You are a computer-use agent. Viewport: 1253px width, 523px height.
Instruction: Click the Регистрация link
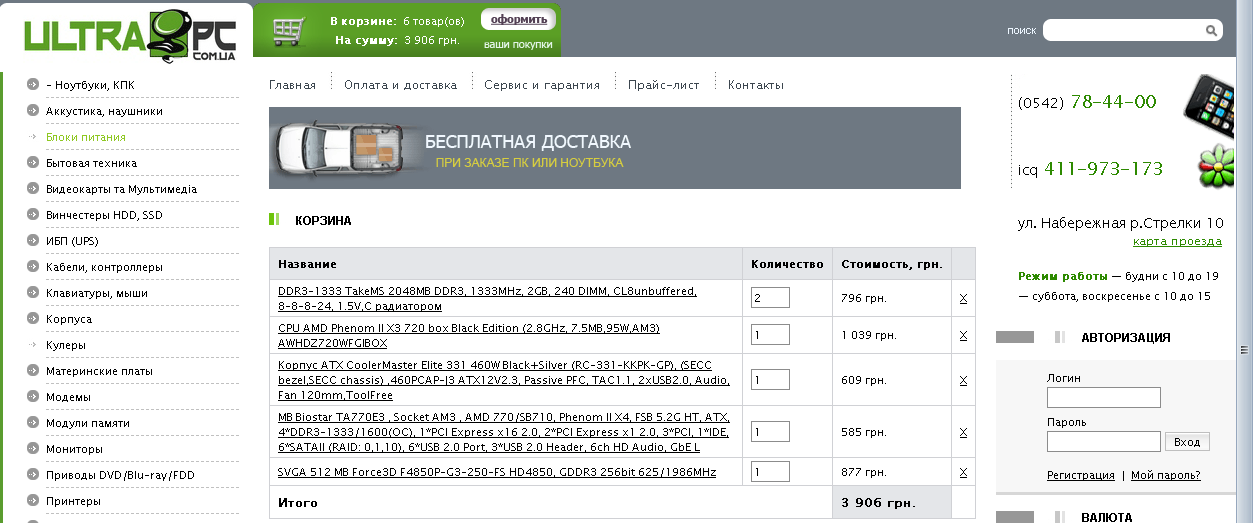pos(1080,475)
